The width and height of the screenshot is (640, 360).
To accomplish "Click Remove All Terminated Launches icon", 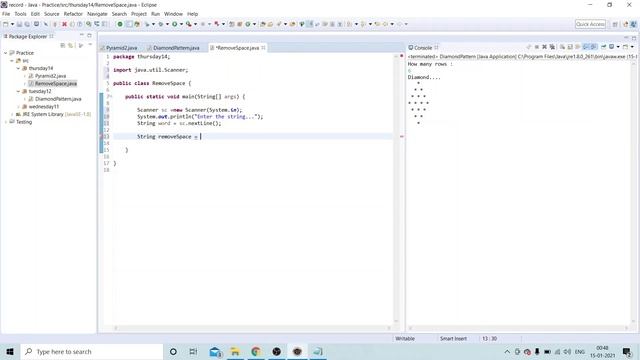I will pyautogui.click(x=552, y=47).
